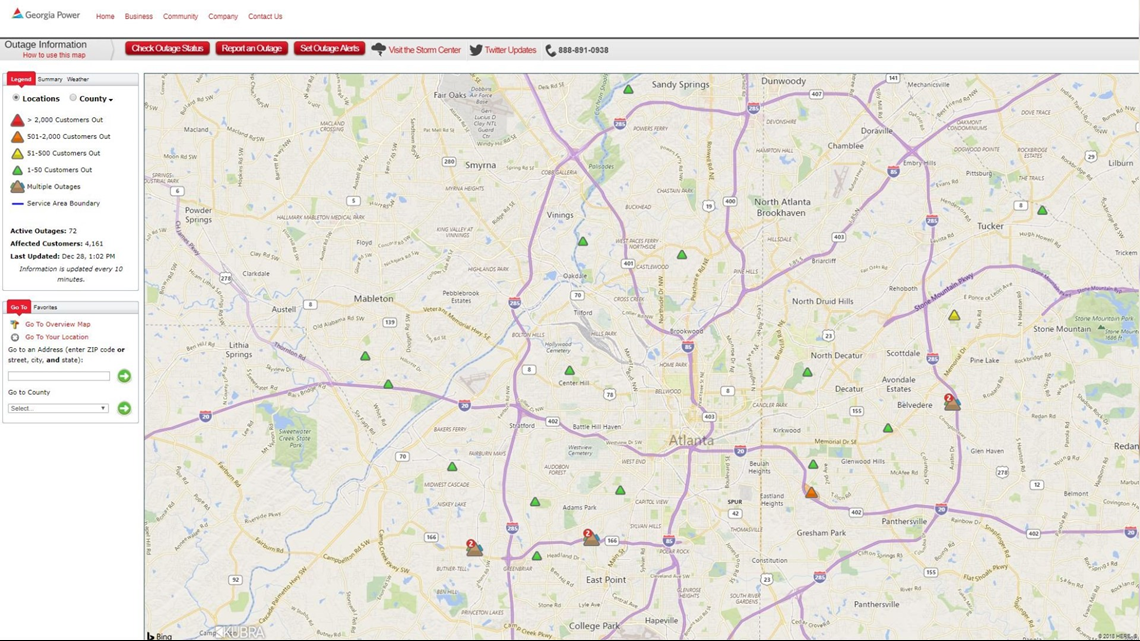Viewport: 1140px width, 641px height.
Task: Open the Home menu item
Action: coord(105,16)
